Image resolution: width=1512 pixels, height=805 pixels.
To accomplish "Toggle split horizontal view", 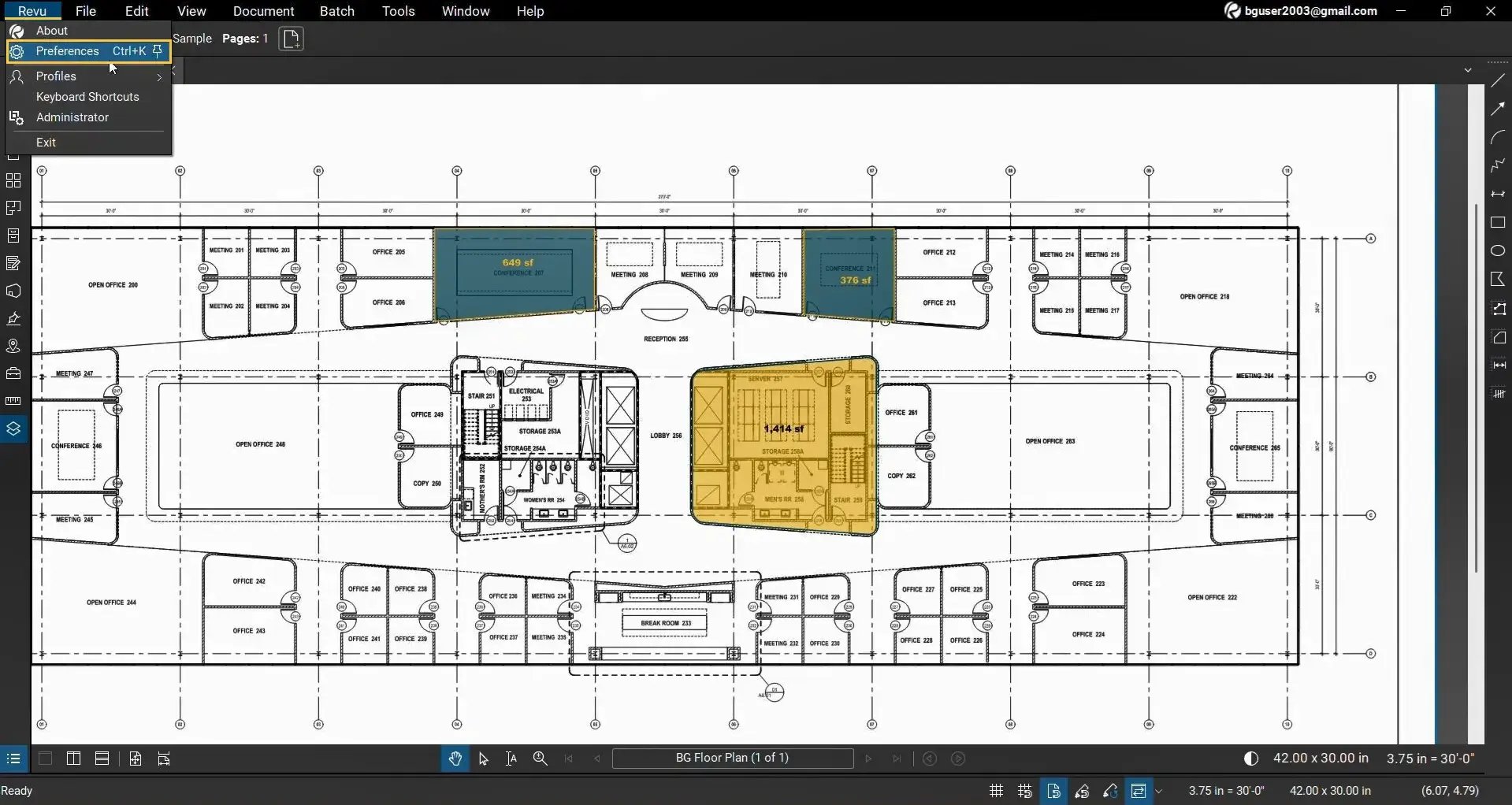I will pos(102,759).
